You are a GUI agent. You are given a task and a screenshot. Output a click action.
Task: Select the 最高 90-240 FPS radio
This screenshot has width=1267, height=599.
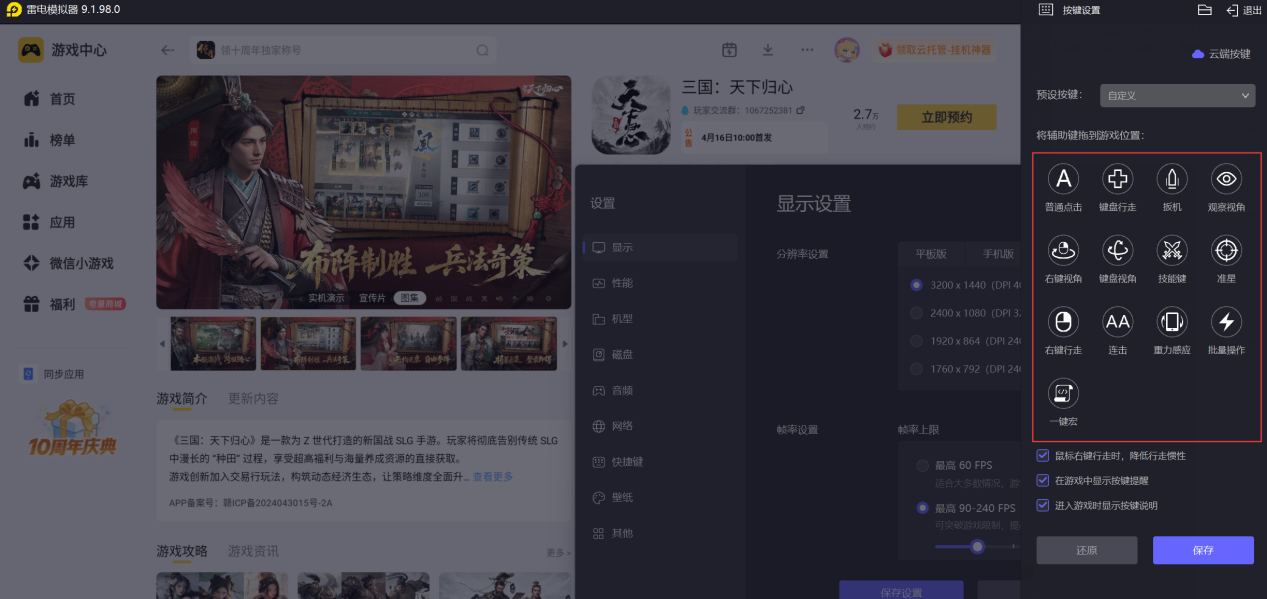(921, 508)
